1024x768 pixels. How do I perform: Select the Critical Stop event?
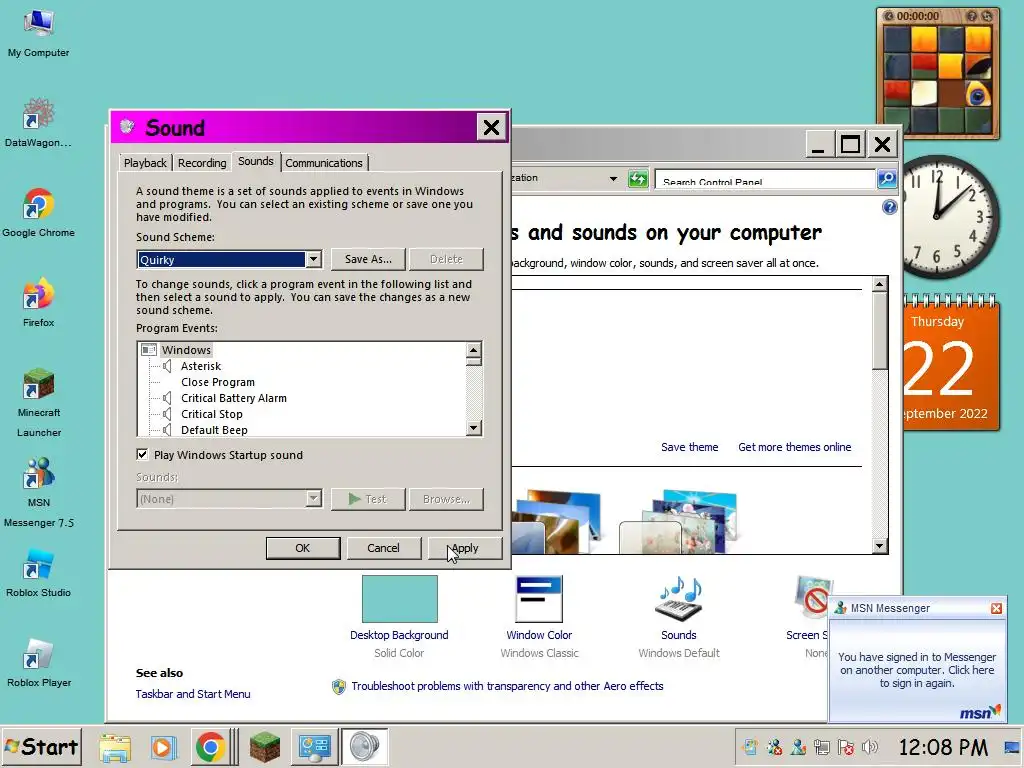click(212, 414)
